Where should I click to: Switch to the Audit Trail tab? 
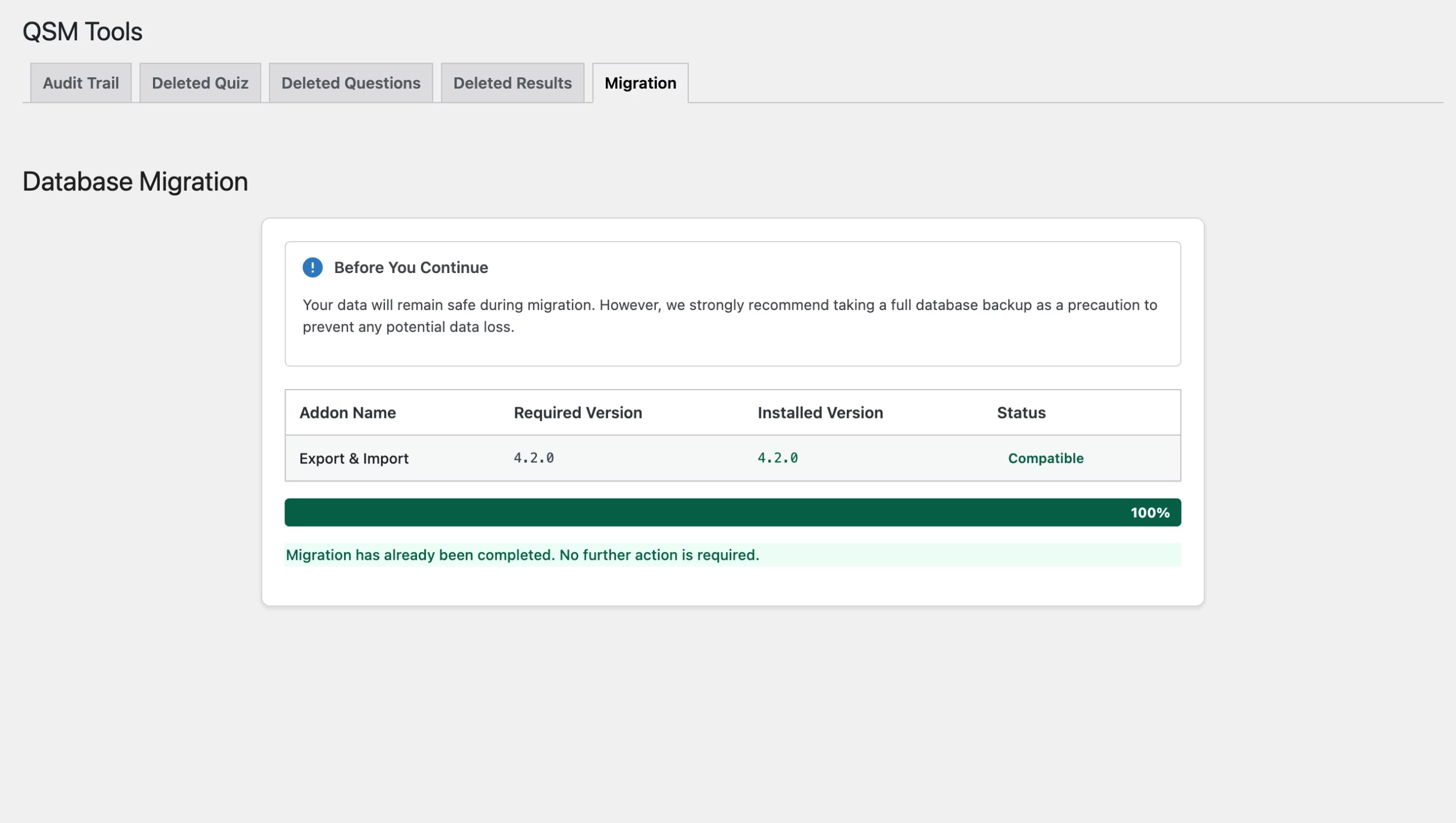coord(81,82)
